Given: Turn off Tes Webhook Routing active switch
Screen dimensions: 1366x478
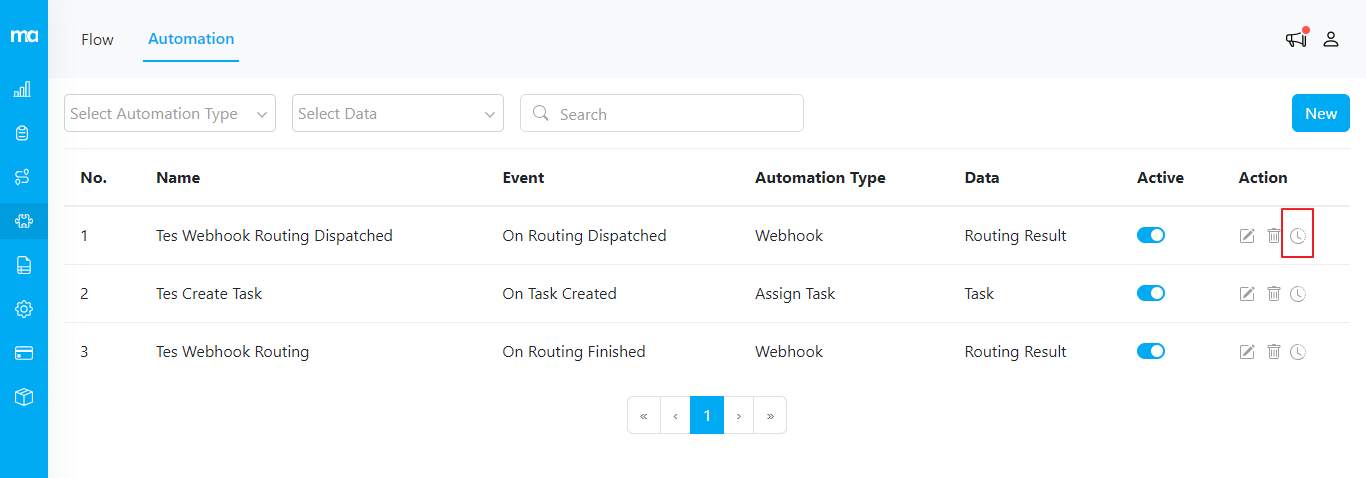Looking at the screenshot, I should pos(1151,352).
